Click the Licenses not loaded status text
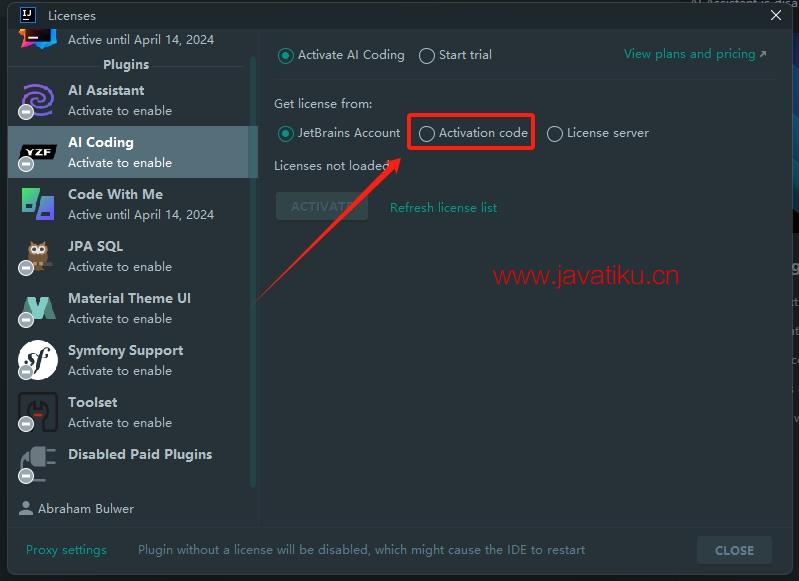799x581 pixels. click(332, 166)
